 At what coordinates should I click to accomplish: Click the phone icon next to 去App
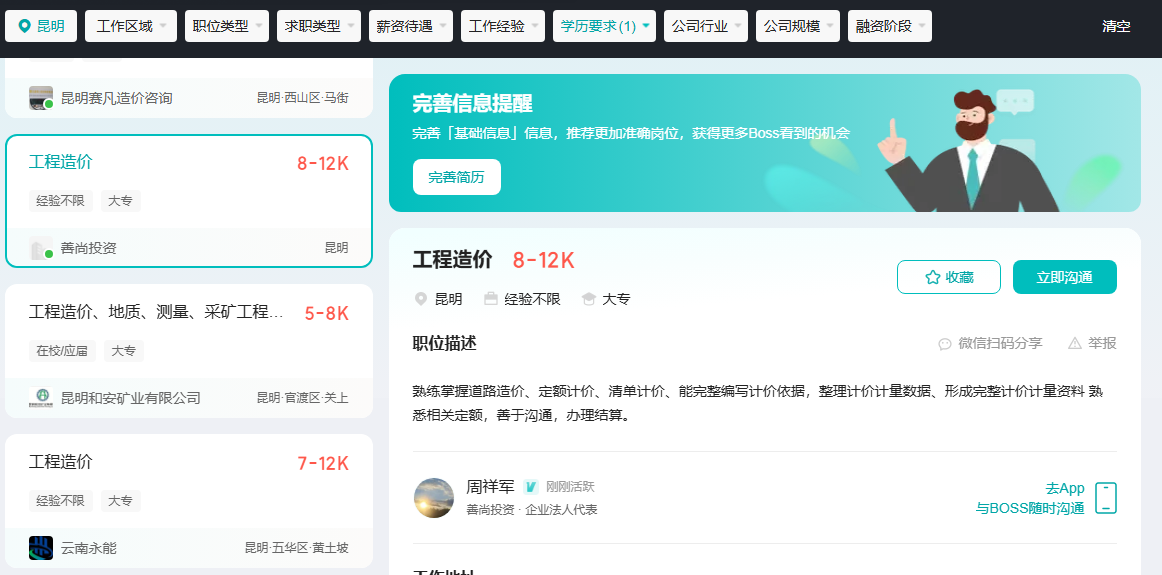point(1105,498)
